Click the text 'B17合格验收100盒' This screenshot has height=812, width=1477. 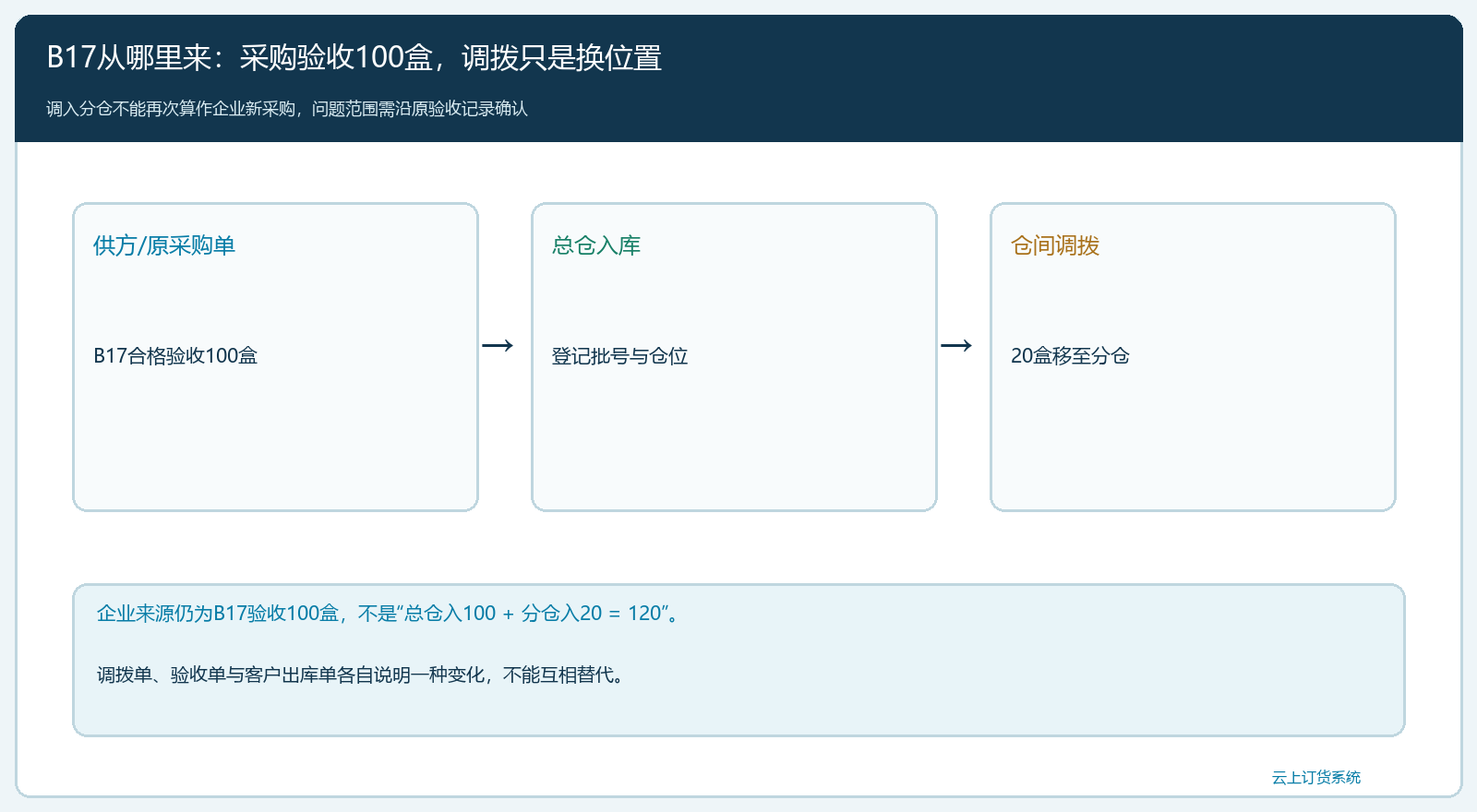175,356
